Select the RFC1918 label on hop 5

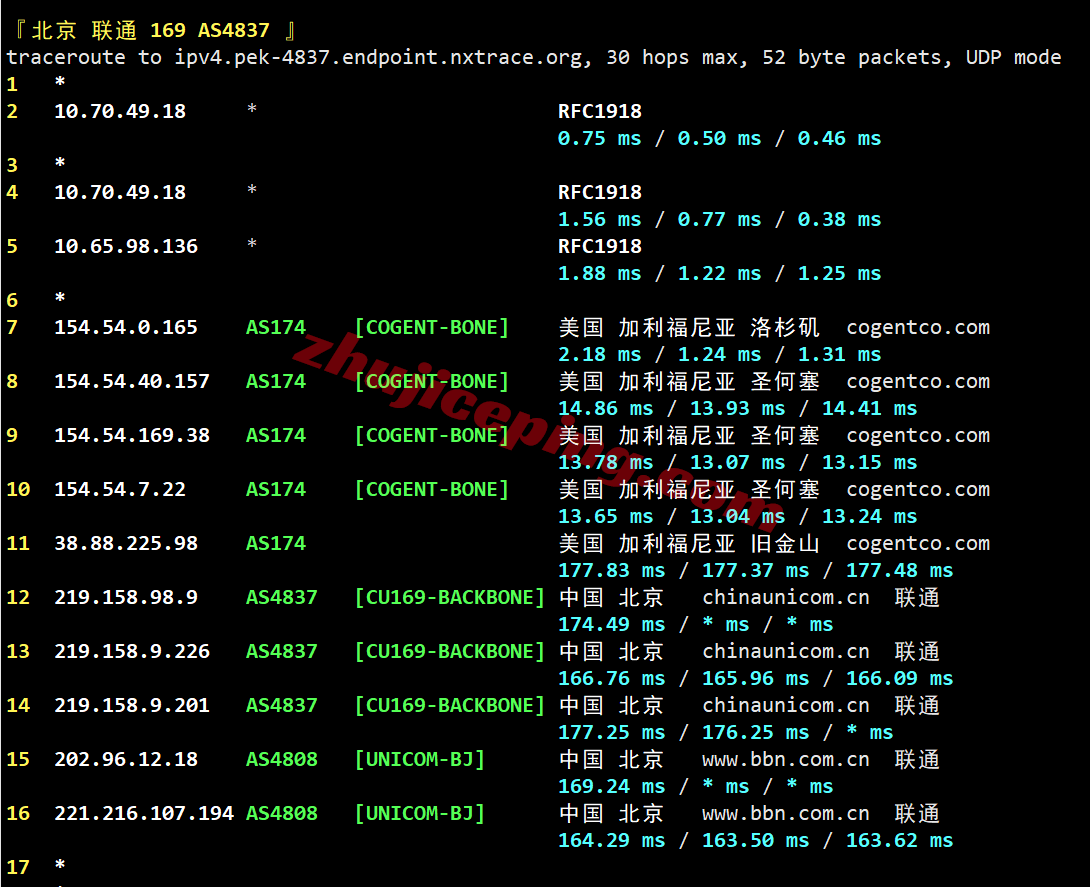pyautogui.click(x=598, y=246)
